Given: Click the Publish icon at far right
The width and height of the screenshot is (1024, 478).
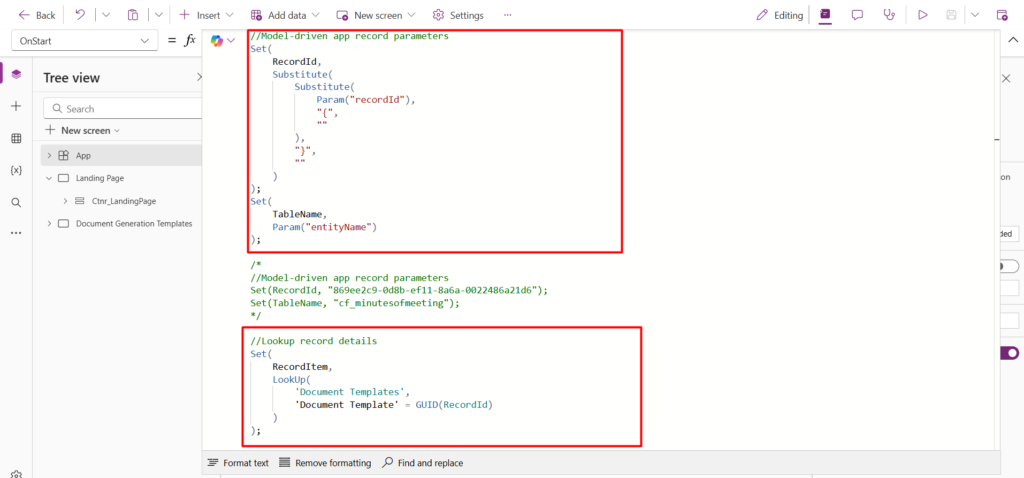Looking at the screenshot, I should click(x=1002, y=15).
